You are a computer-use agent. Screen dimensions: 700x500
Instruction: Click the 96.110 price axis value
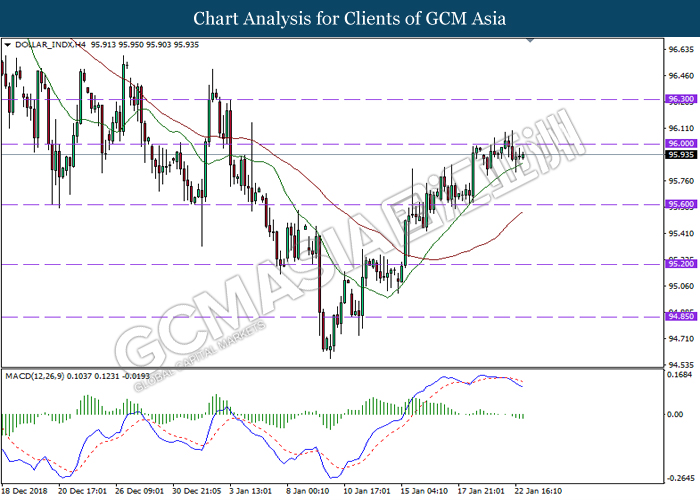(681, 129)
